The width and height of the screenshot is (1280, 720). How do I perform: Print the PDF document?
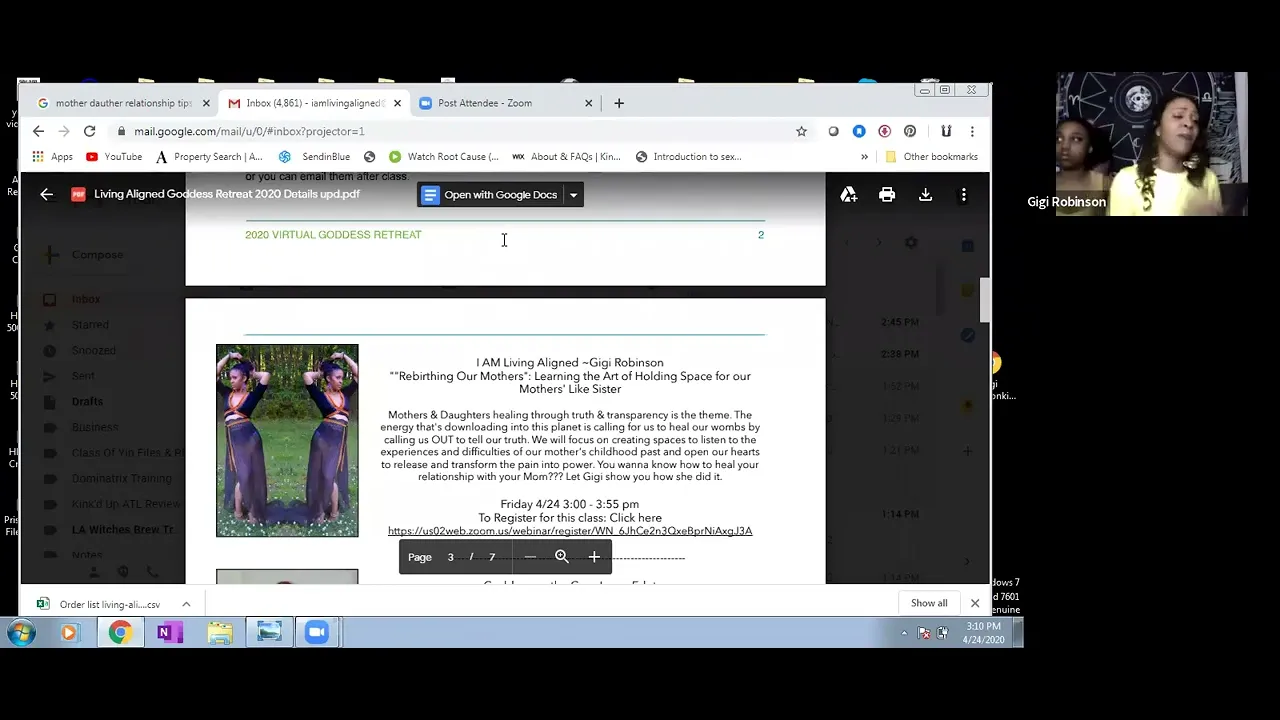tap(887, 194)
